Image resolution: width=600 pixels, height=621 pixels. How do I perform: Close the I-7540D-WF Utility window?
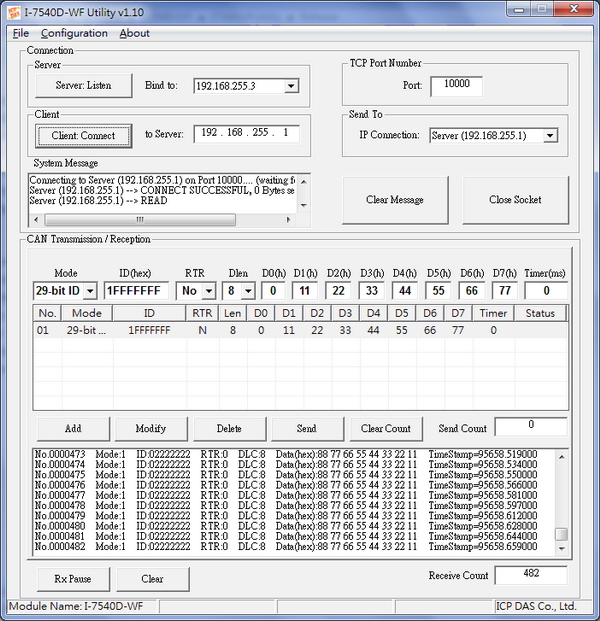click(573, 9)
